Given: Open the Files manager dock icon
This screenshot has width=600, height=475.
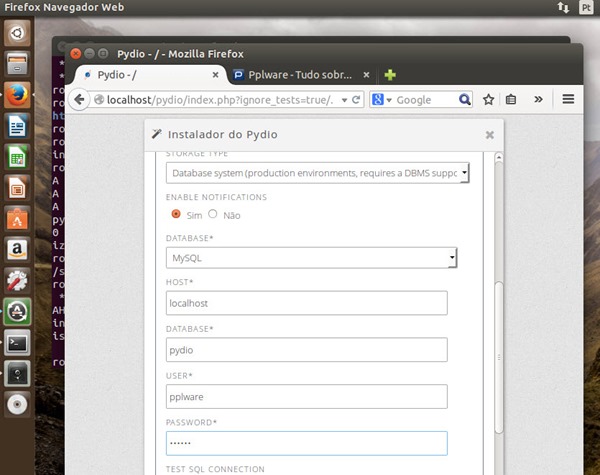Looking at the screenshot, I should pos(17,64).
